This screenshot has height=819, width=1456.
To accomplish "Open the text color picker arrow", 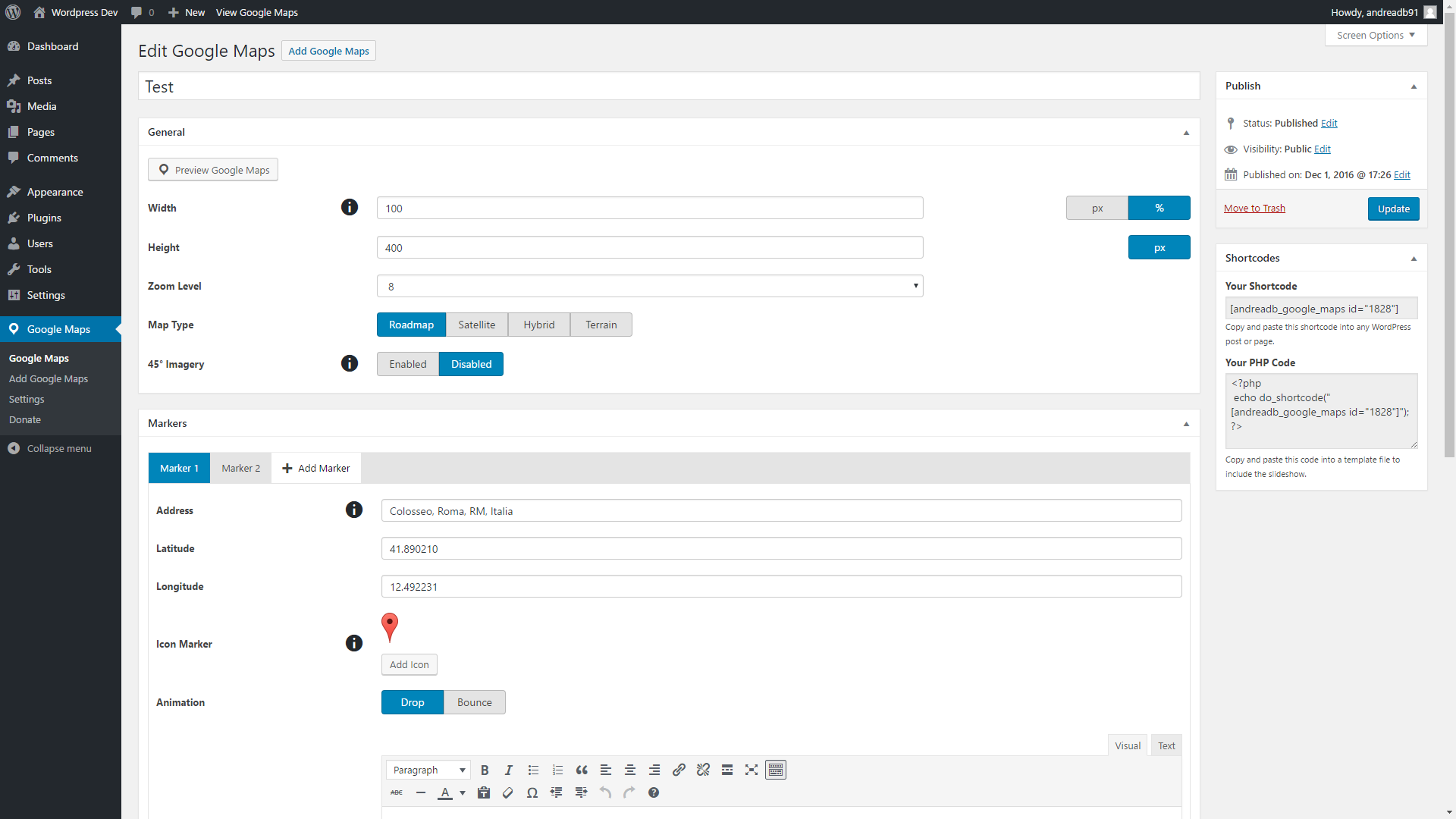I will (x=463, y=793).
